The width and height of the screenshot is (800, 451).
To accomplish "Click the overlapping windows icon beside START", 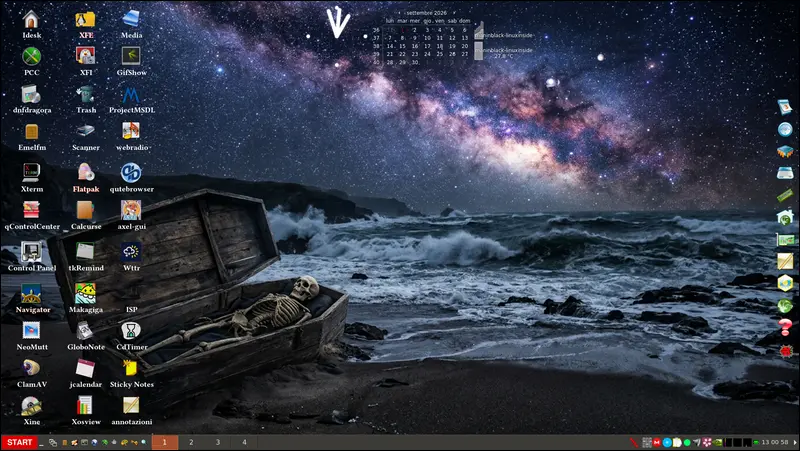I will tap(53, 442).
